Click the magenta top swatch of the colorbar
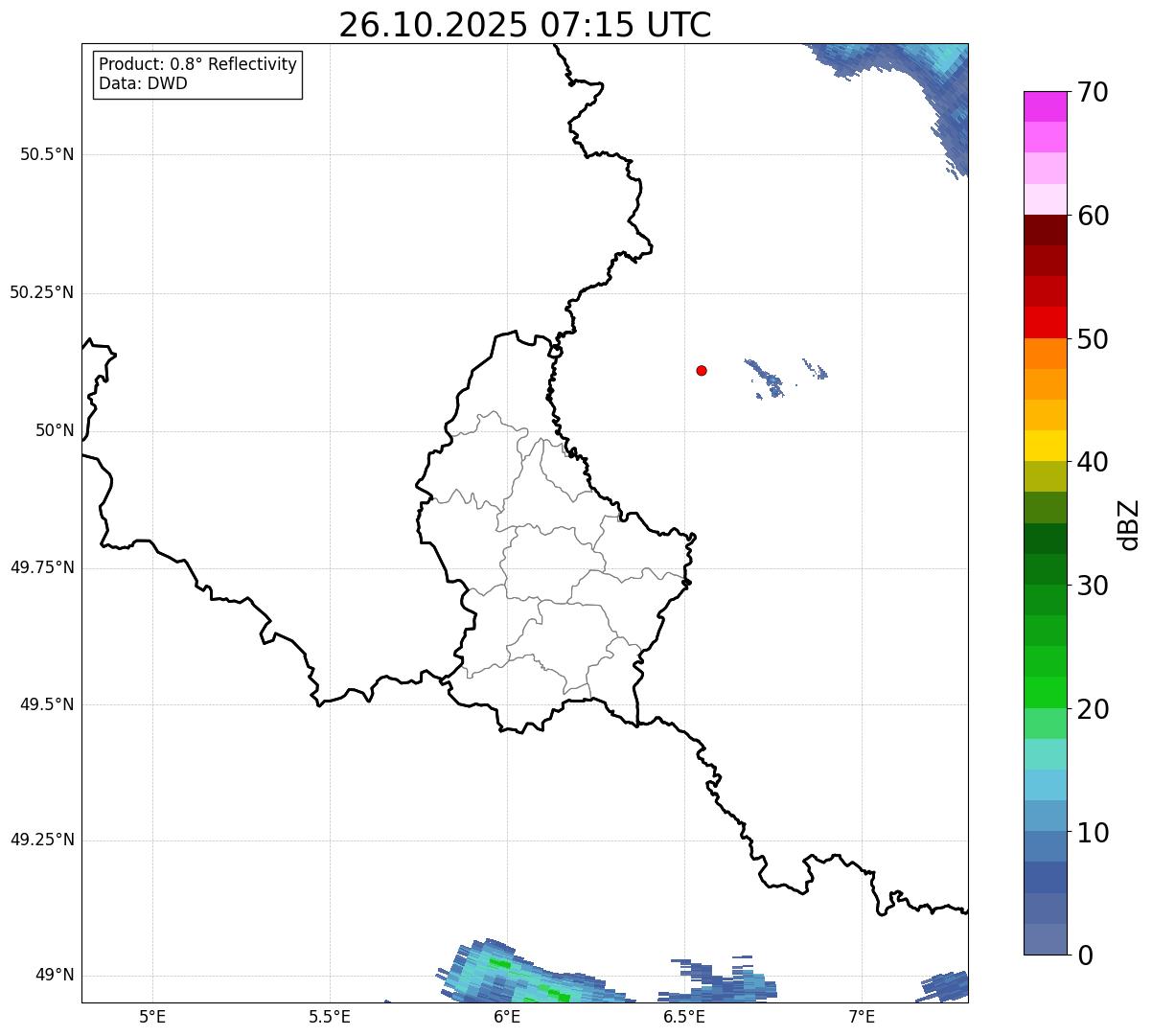 1045,106
